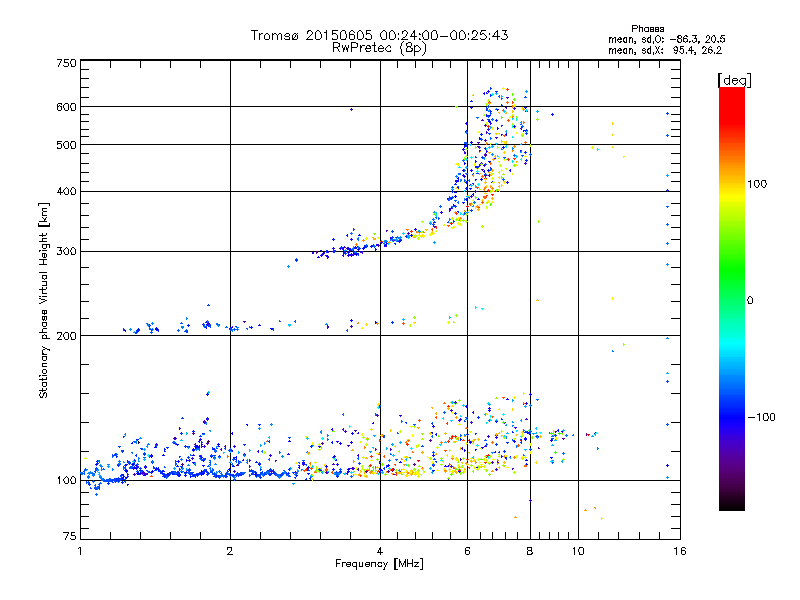The width and height of the screenshot is (800, 600).
Task: Click the '2' frequency tick label
Action: pos(230,551)
